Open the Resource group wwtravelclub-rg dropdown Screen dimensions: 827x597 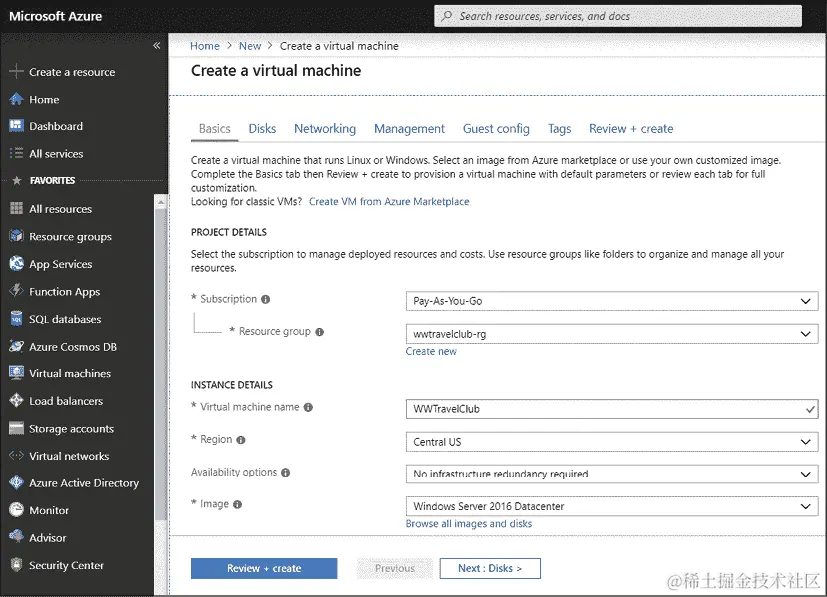(612, 334)
